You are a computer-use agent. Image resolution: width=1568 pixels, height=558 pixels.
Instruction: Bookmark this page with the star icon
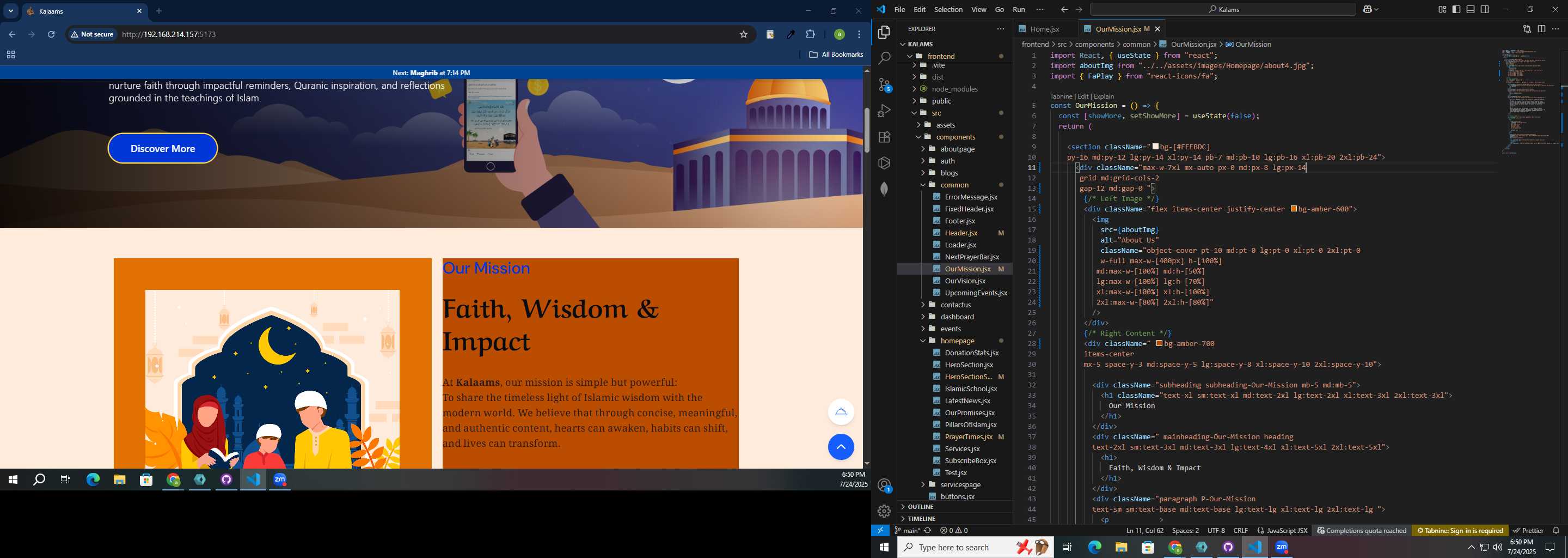click(743, 35)
